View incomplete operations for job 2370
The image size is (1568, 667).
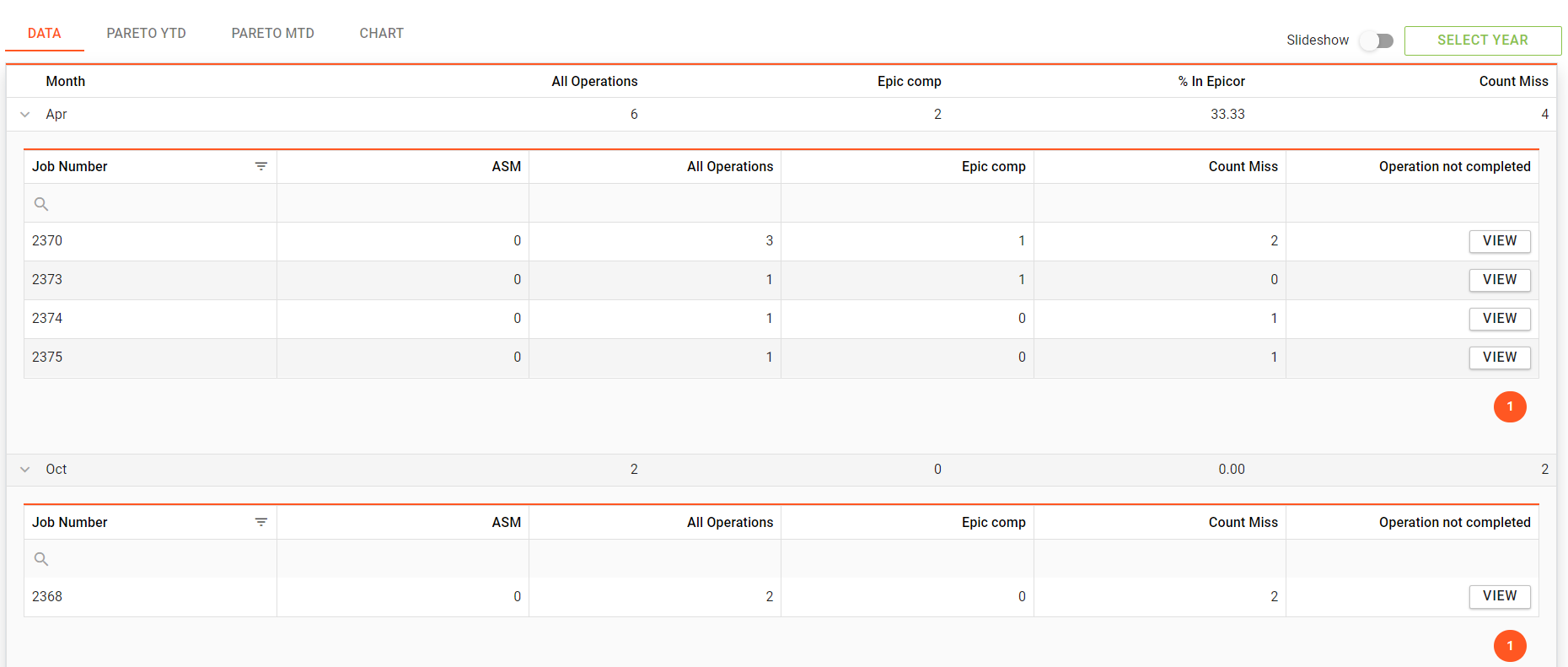tap(1499, 241)
